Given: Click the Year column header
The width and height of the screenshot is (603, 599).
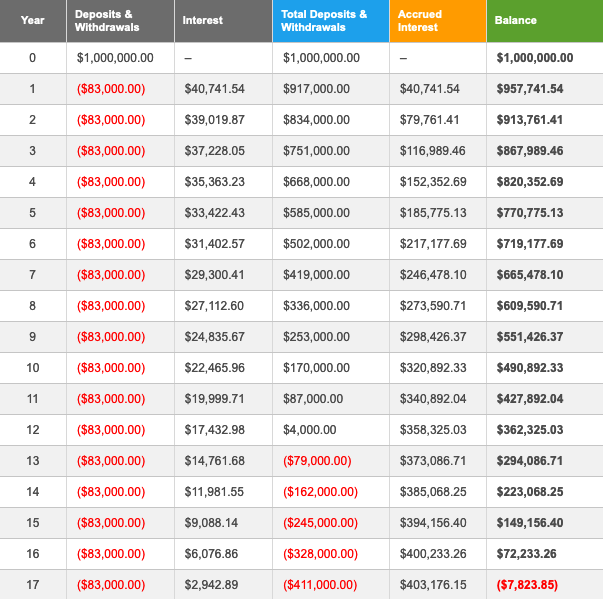Looking at the screenshot, I should [x=32, y=20].
